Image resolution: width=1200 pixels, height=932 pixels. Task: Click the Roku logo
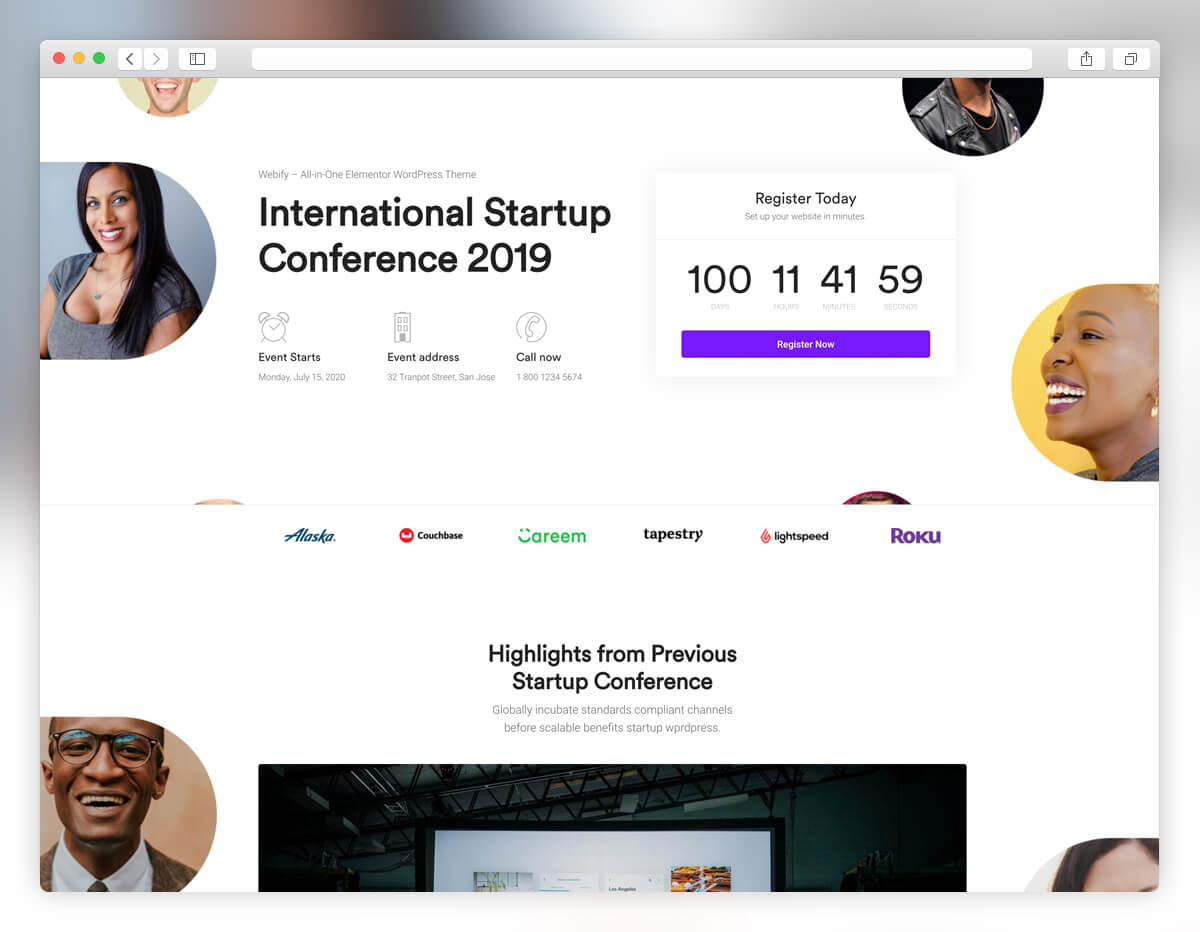tap(916, 536)
